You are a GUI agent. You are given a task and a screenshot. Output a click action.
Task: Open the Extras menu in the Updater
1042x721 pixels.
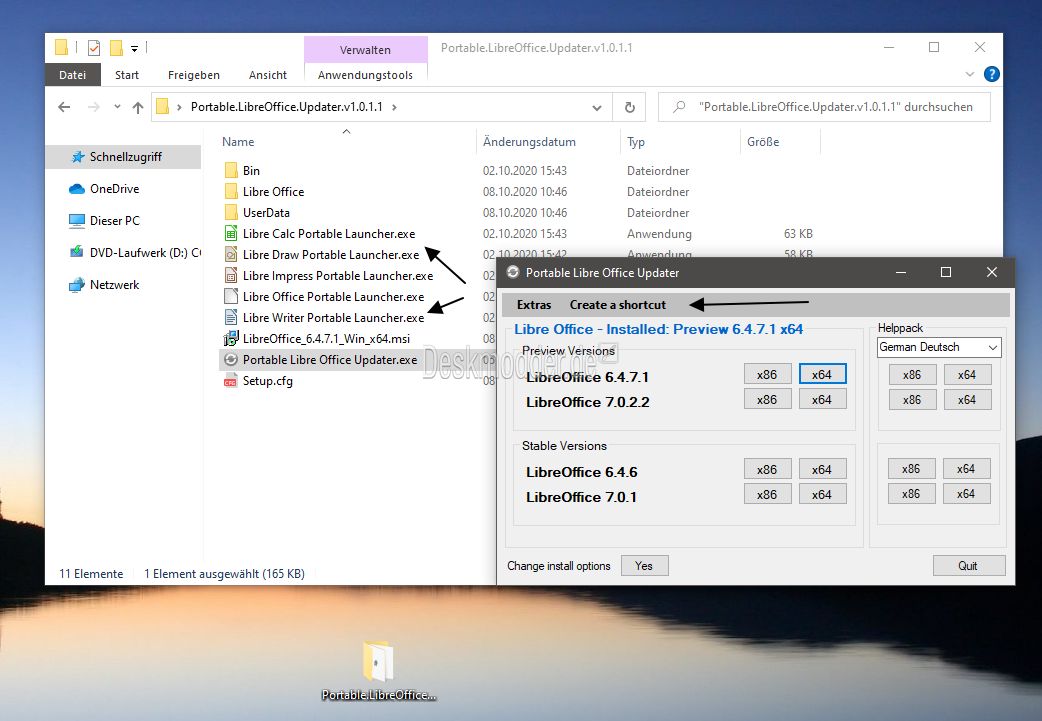point(534,305)
